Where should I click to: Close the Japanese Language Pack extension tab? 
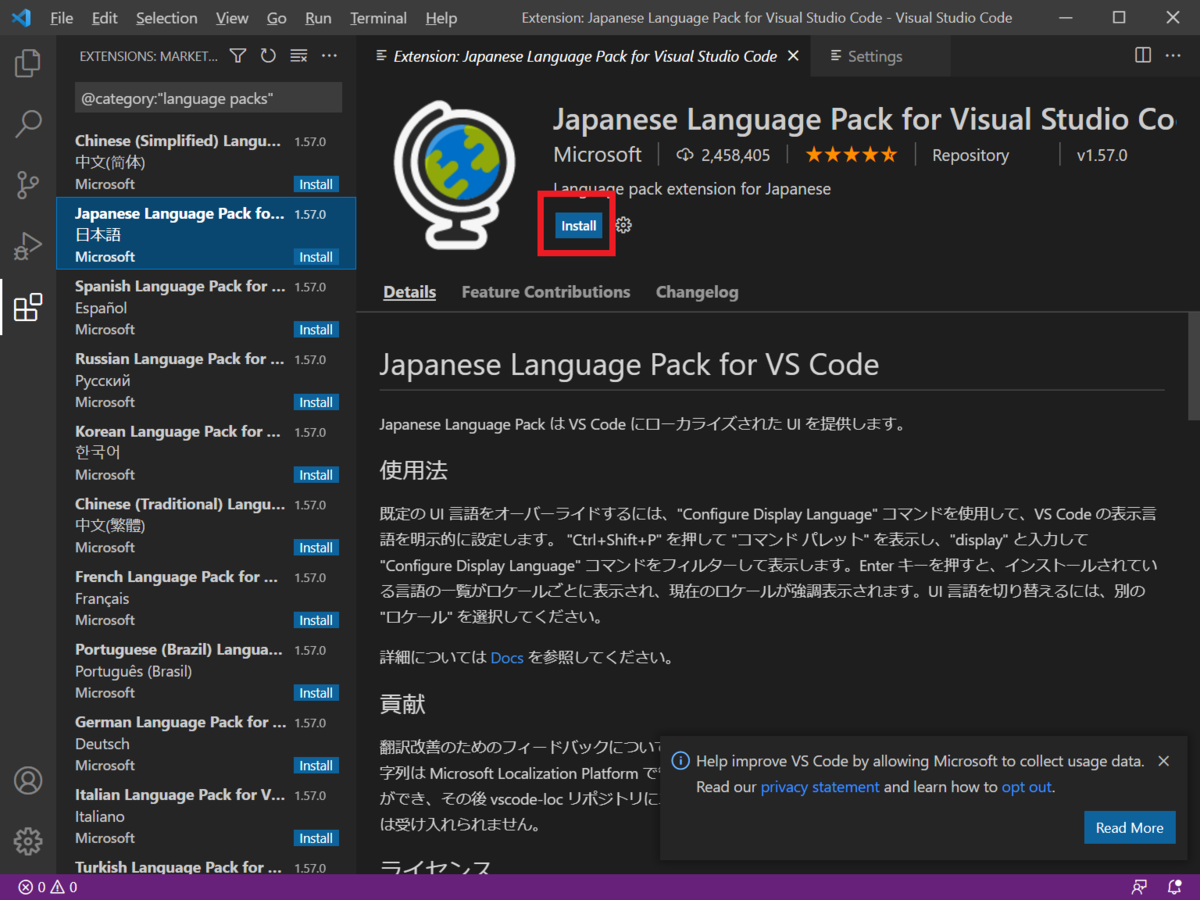[x=794, y=56]
